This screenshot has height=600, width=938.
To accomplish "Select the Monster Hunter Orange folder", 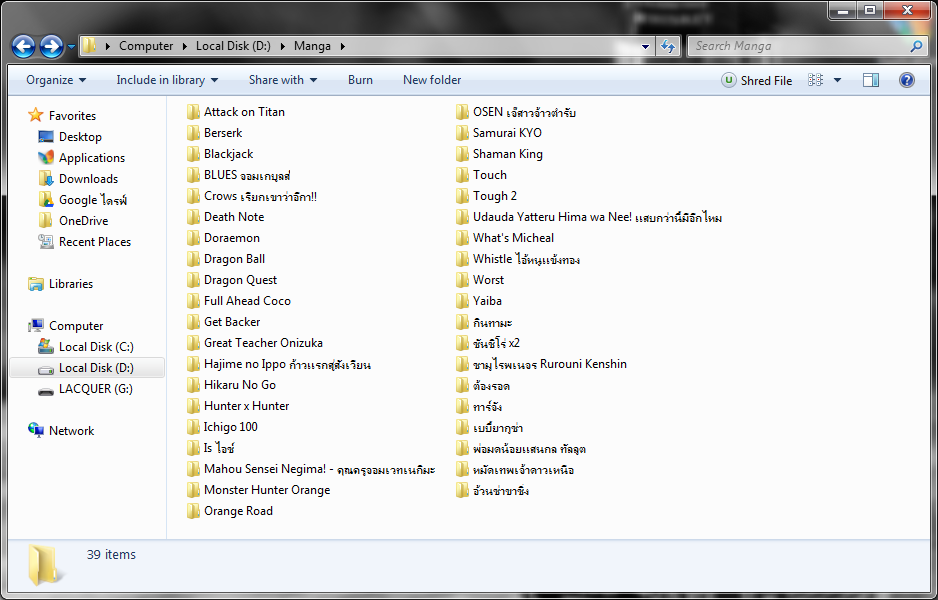I will pos(258,489).
